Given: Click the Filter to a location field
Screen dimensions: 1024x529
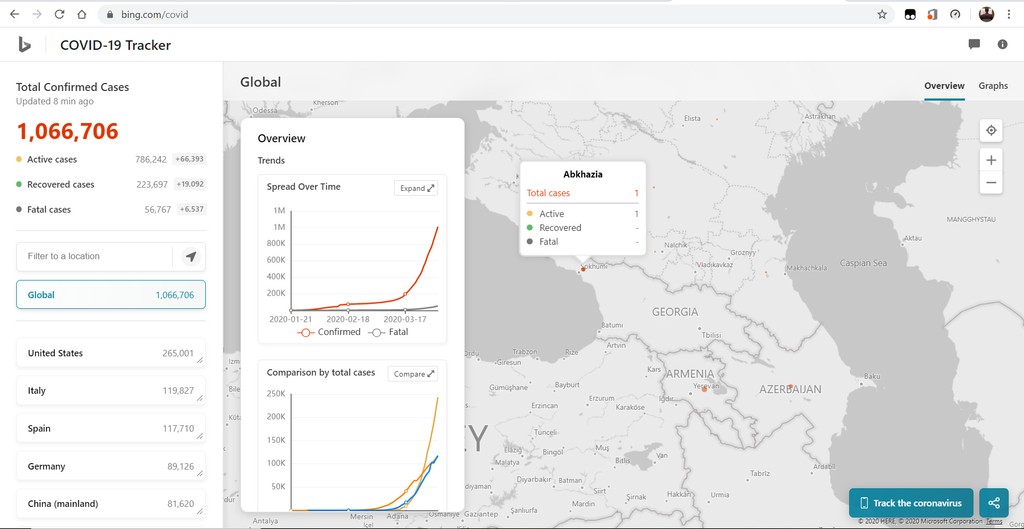Looking at the screenshot, I should [95, 257].
